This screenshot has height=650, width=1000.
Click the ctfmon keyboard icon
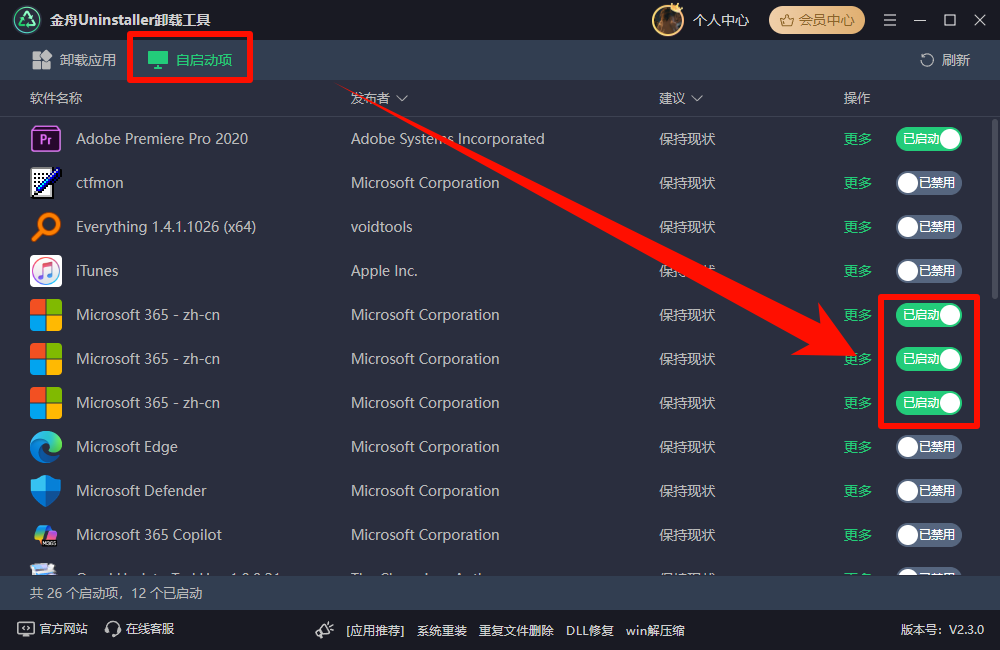coord(46,182)
